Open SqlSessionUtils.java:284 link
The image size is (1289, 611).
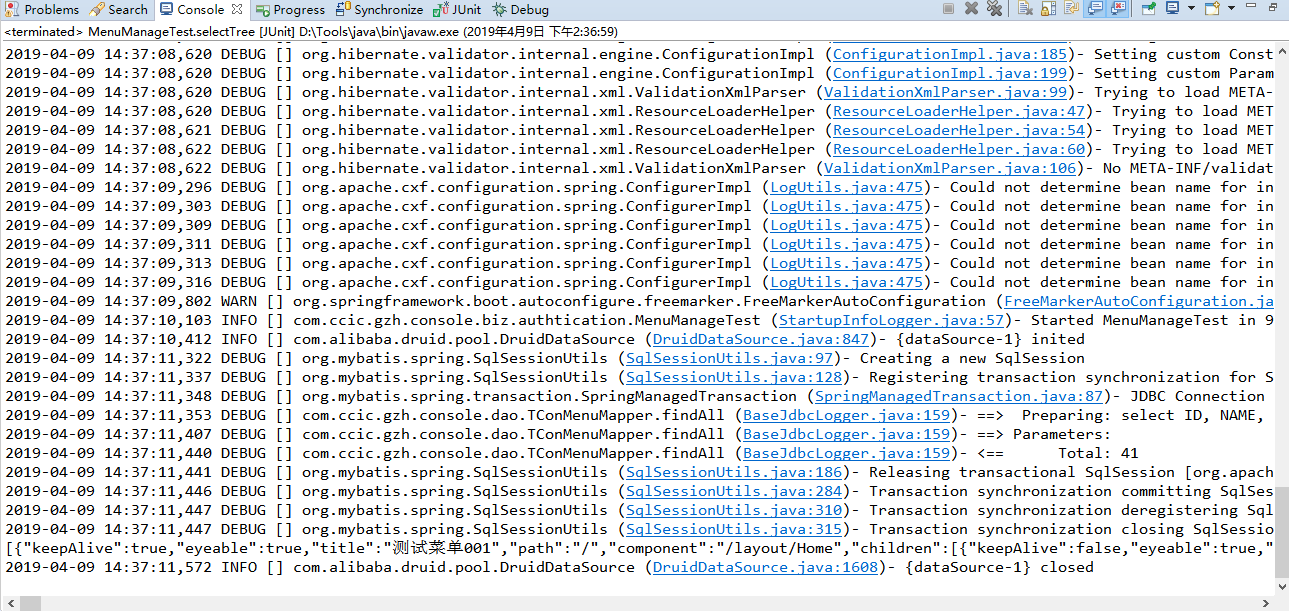(x=733, y=491)
